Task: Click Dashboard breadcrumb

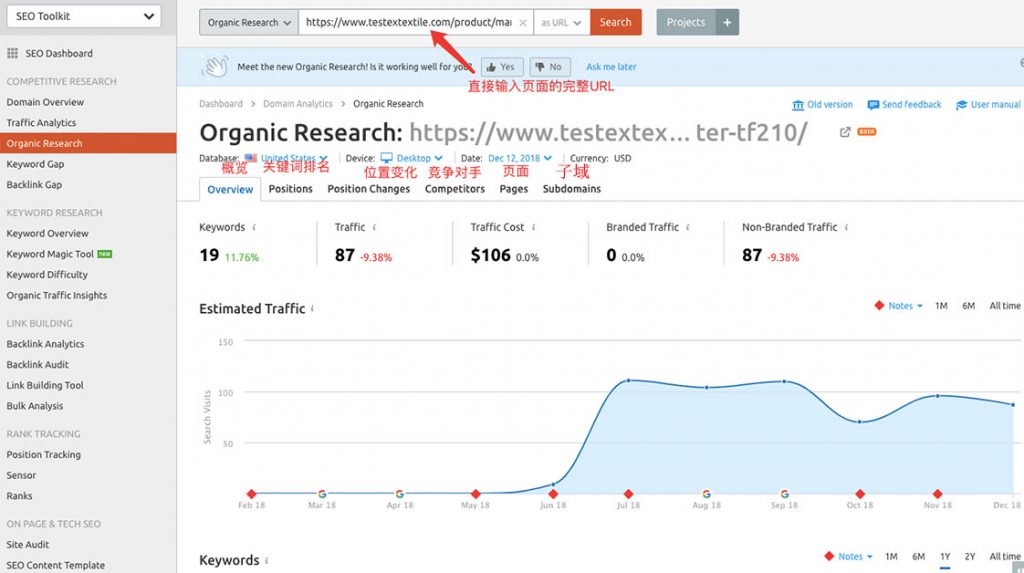Action: click(221, 104)
